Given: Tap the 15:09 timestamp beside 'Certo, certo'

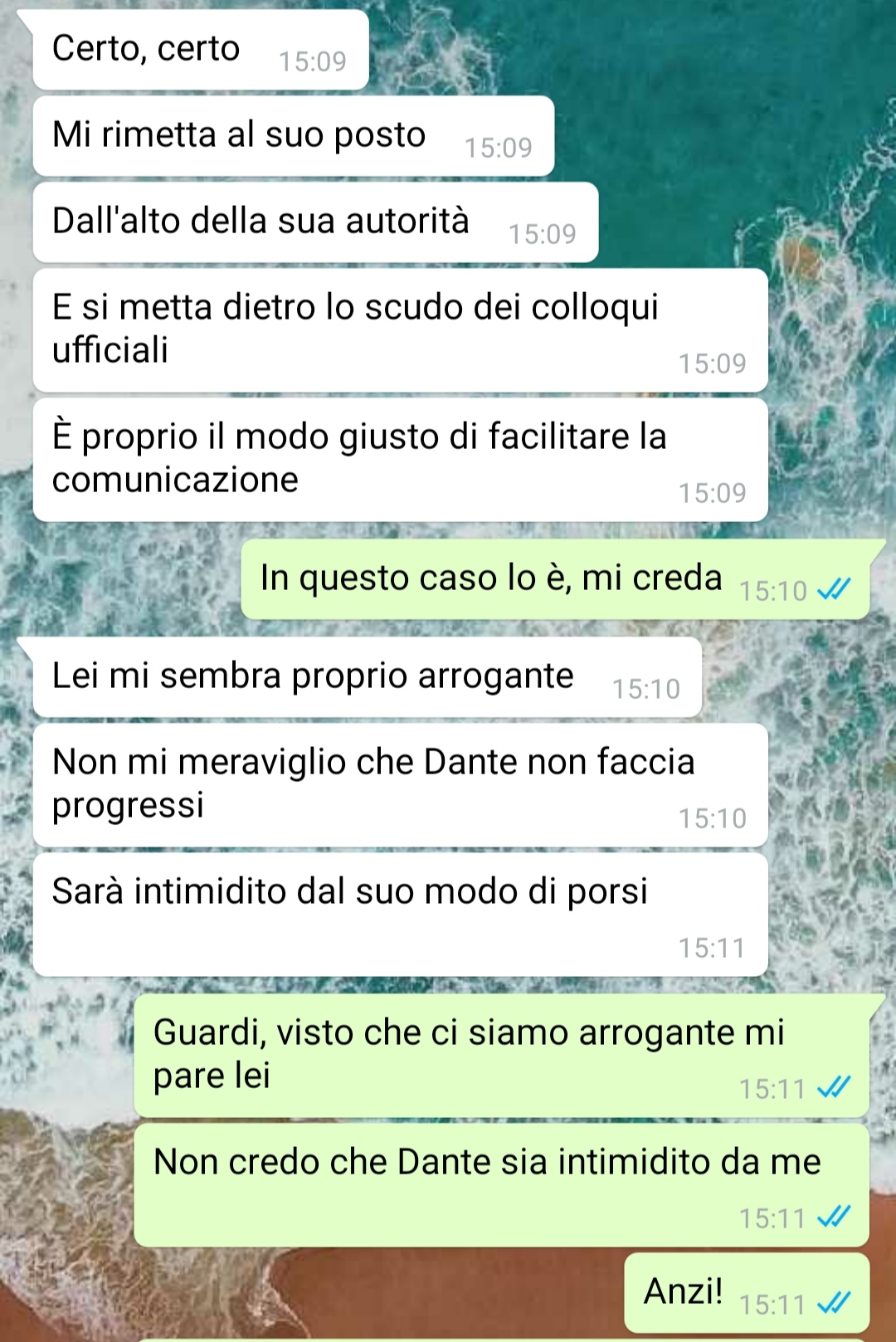Looking at the screenshot, I should point(313,61).
